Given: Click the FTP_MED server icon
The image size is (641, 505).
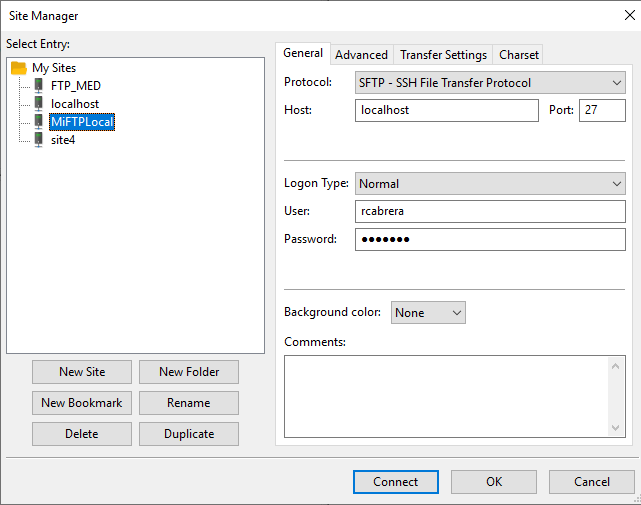Looking at the screenshot, I should pyautogui.click(x=39, y=86).
